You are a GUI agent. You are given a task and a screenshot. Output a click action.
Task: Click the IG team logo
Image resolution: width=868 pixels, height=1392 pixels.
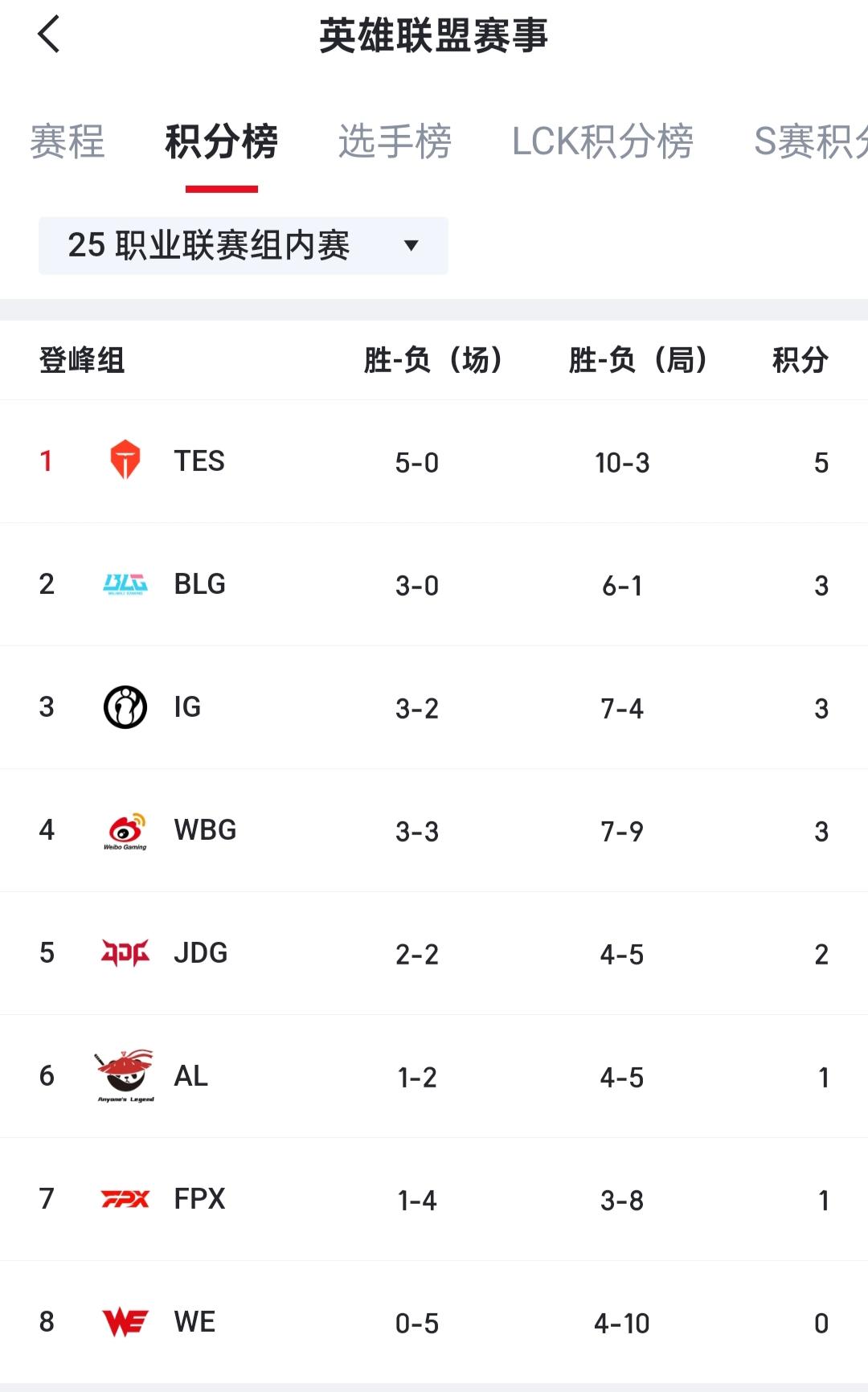[125, 707]
